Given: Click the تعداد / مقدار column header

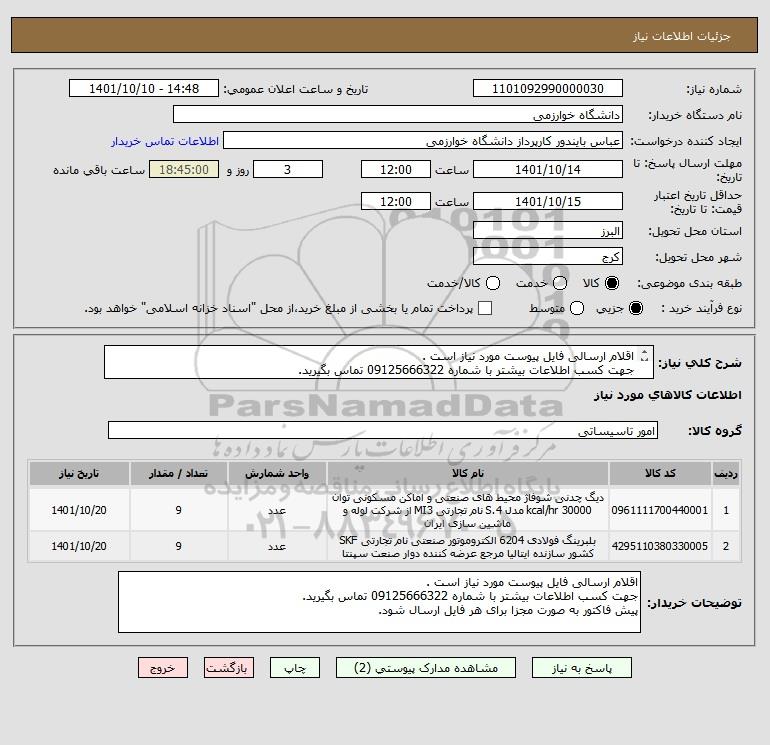Looking at the screenshot, I should (179, 473).
